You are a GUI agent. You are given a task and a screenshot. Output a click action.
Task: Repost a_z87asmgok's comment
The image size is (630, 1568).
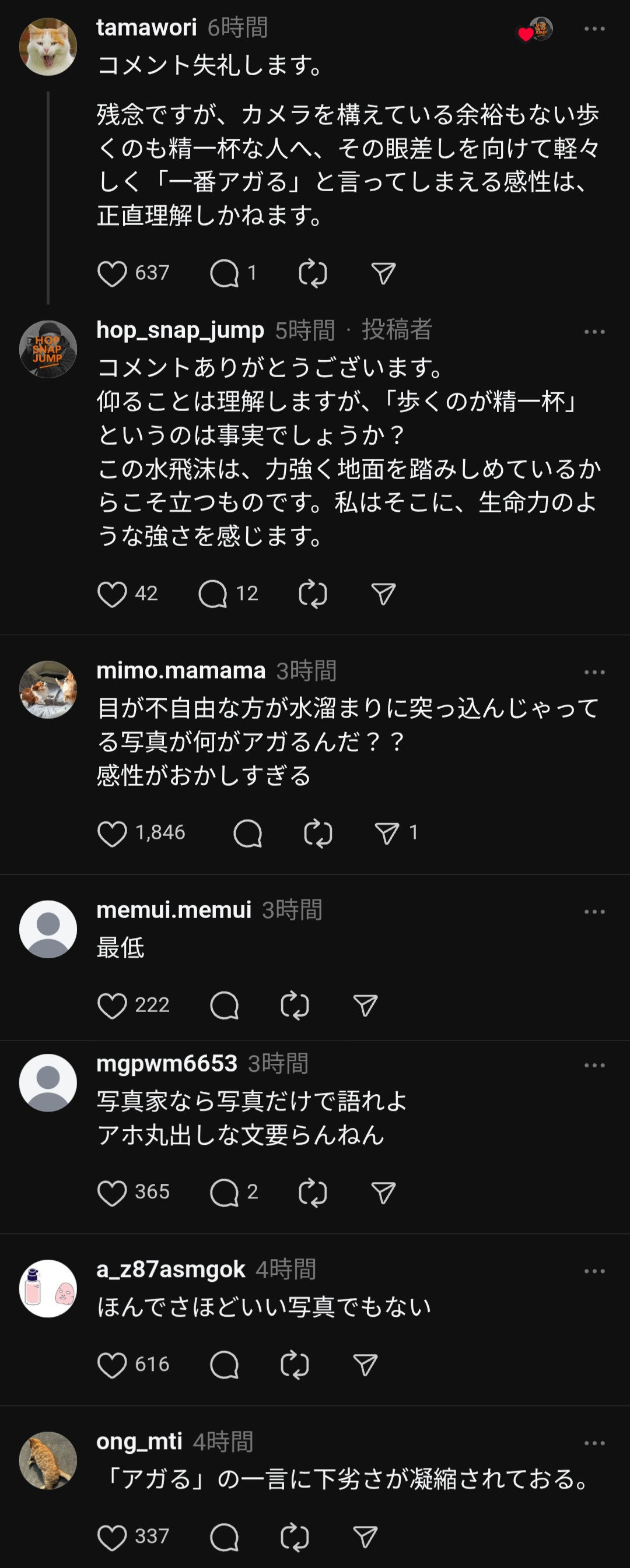pos(295,1365)
